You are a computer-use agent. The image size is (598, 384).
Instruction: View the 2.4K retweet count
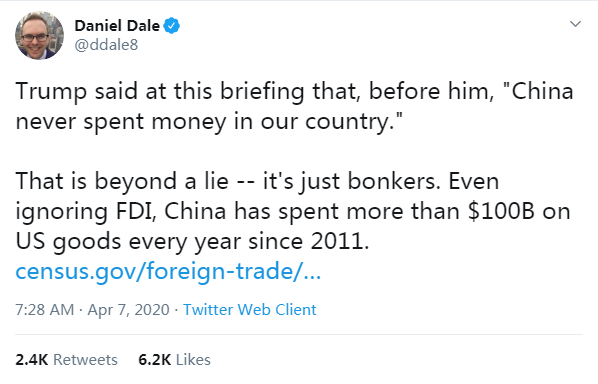(32, 360)
